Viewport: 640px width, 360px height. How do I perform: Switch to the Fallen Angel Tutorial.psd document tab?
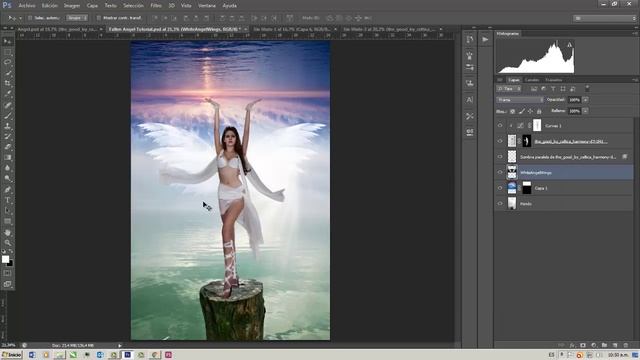[x=178, y=29]
